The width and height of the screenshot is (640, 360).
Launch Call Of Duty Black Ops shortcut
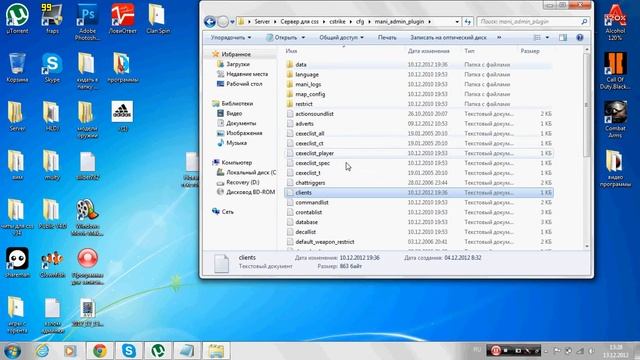615,70
